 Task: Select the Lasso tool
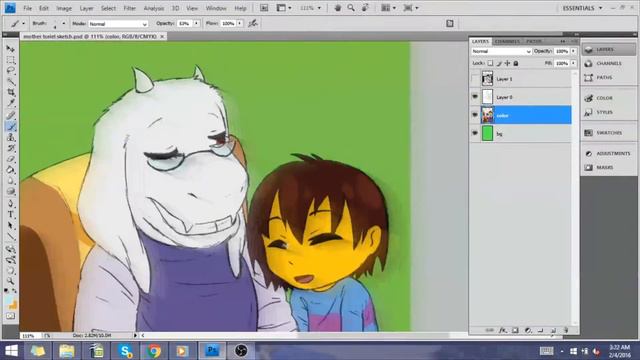pyautogui.click(x=11, y=71)
